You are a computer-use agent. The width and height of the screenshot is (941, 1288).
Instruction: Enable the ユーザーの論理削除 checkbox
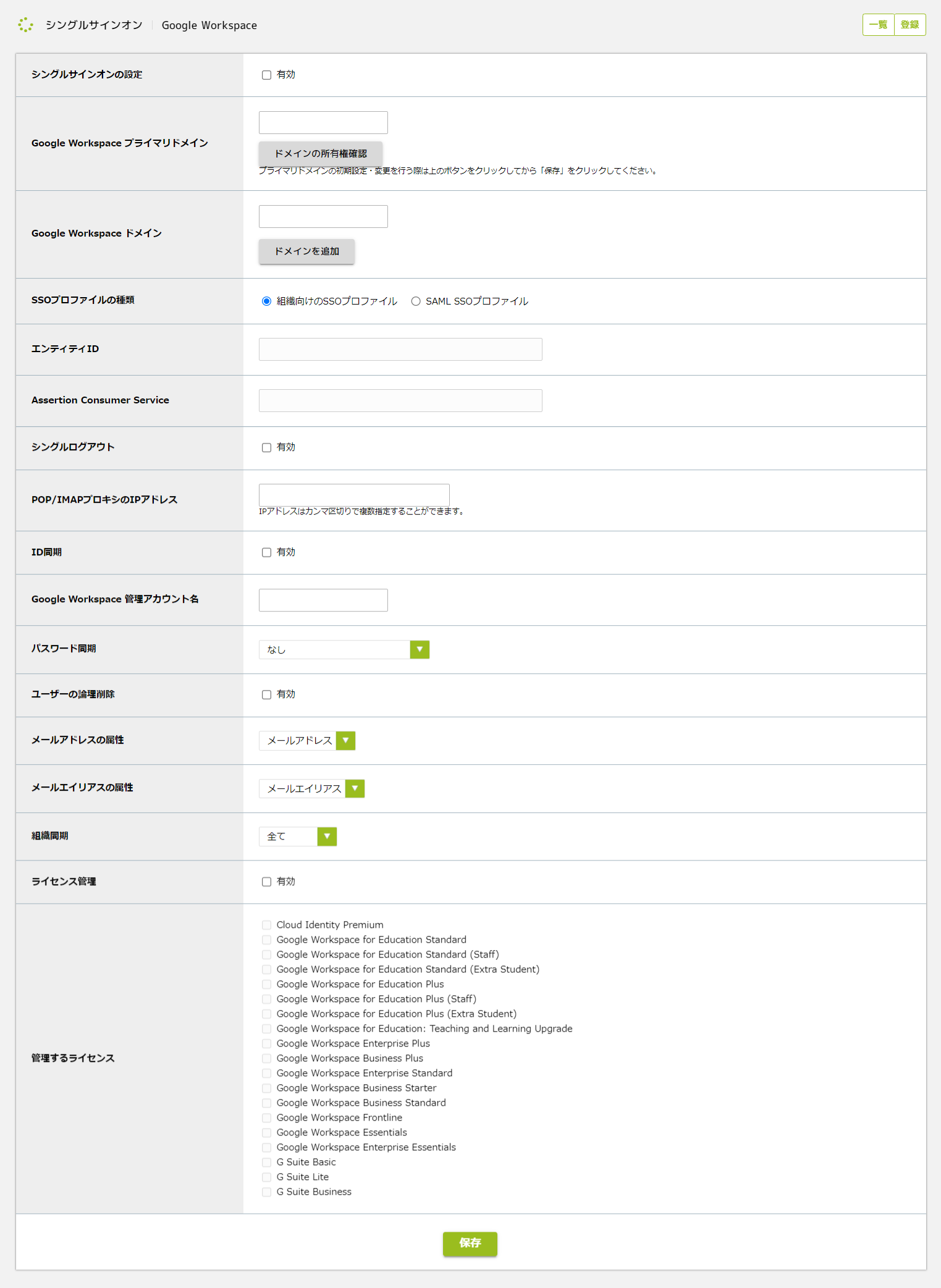(266, 694)
